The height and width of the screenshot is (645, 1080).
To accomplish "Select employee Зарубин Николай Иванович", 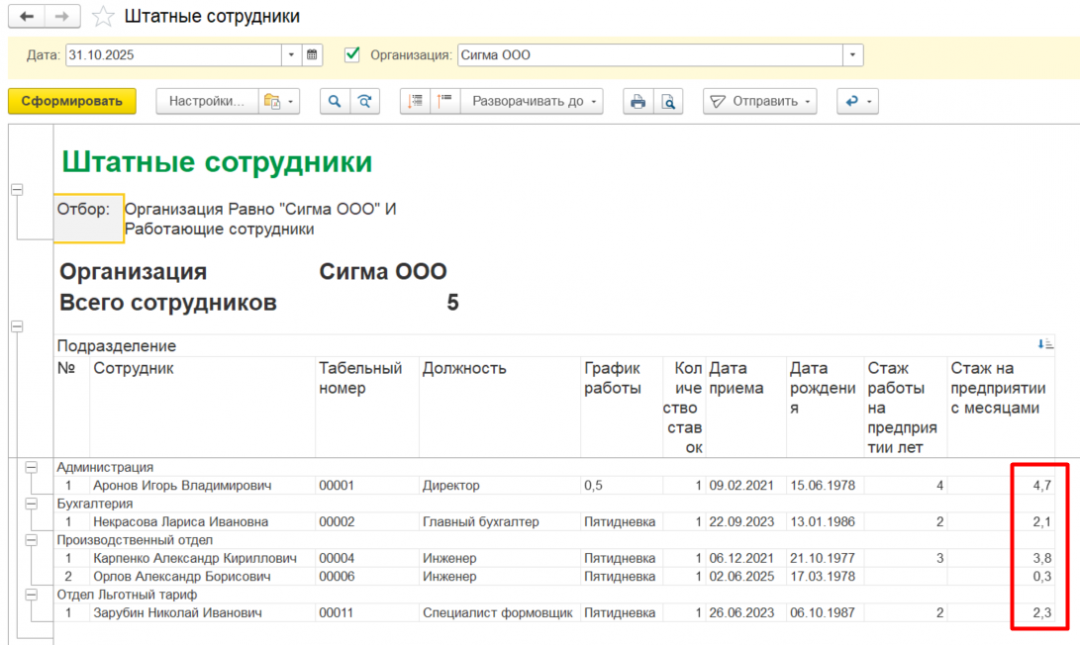I will click(x=178, y=613).
